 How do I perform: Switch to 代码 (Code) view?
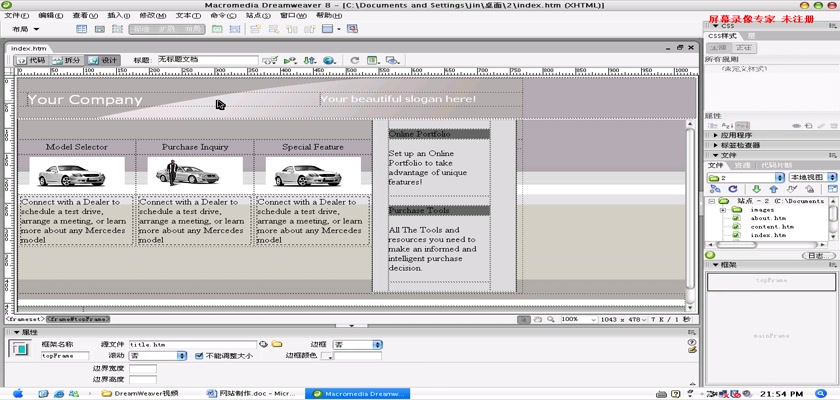[31, 61]
